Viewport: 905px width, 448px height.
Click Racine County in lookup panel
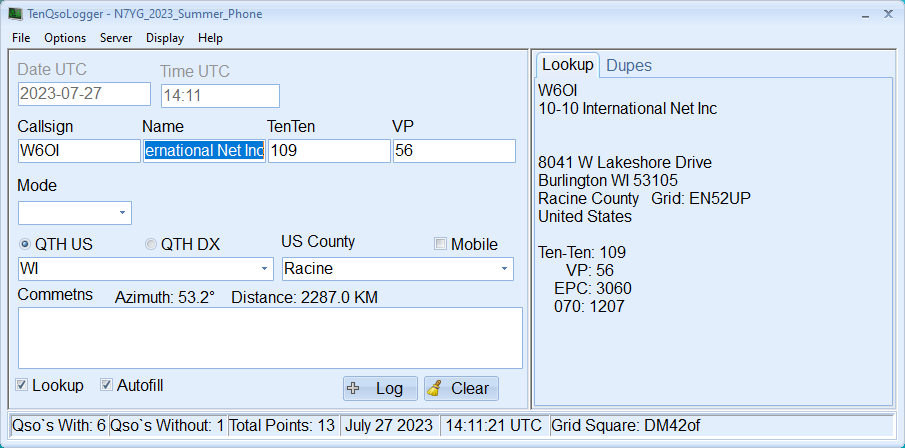pyautogui.click(x=589, y=199)
